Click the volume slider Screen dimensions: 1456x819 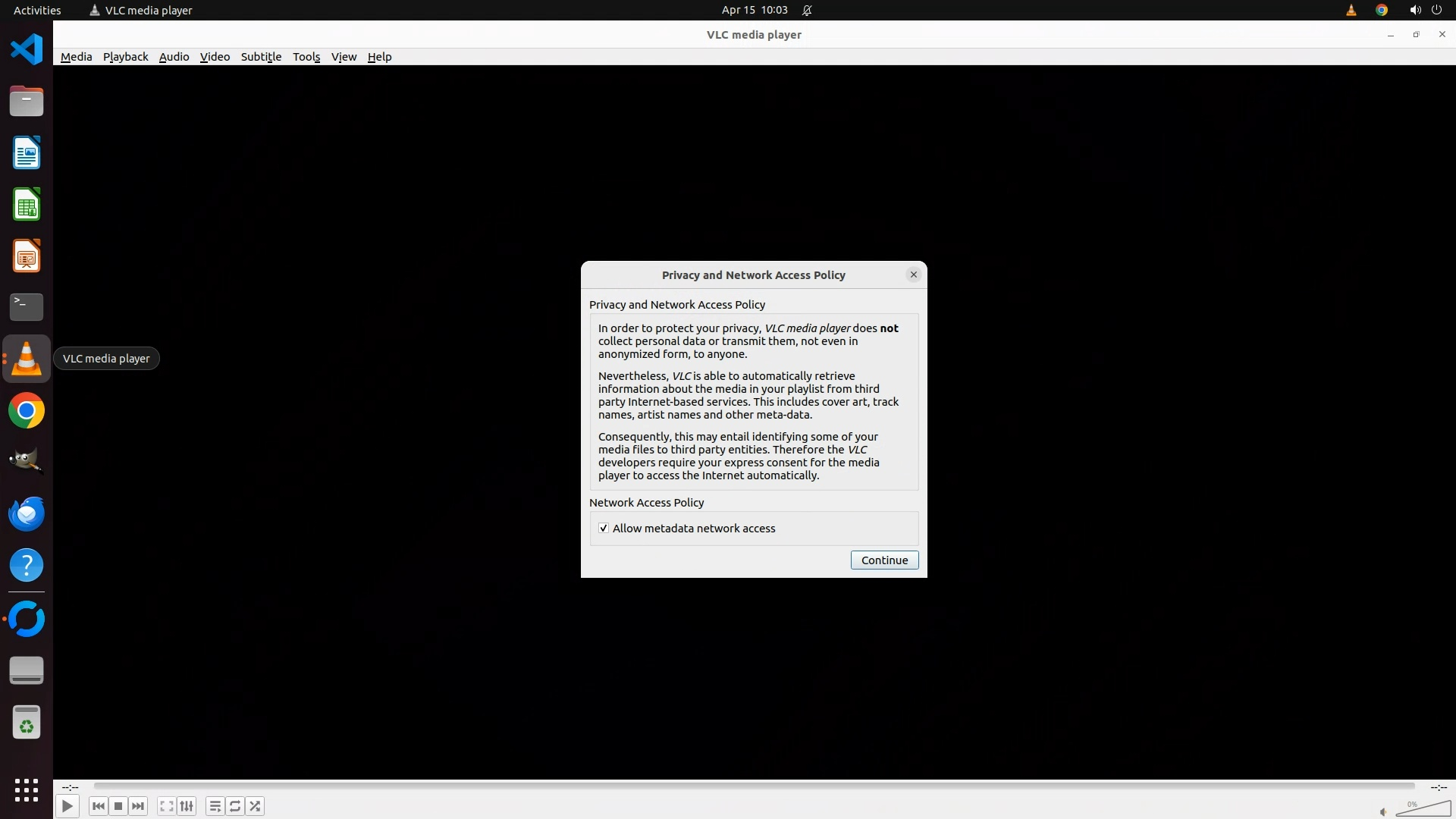click(x=1424, y=810)
